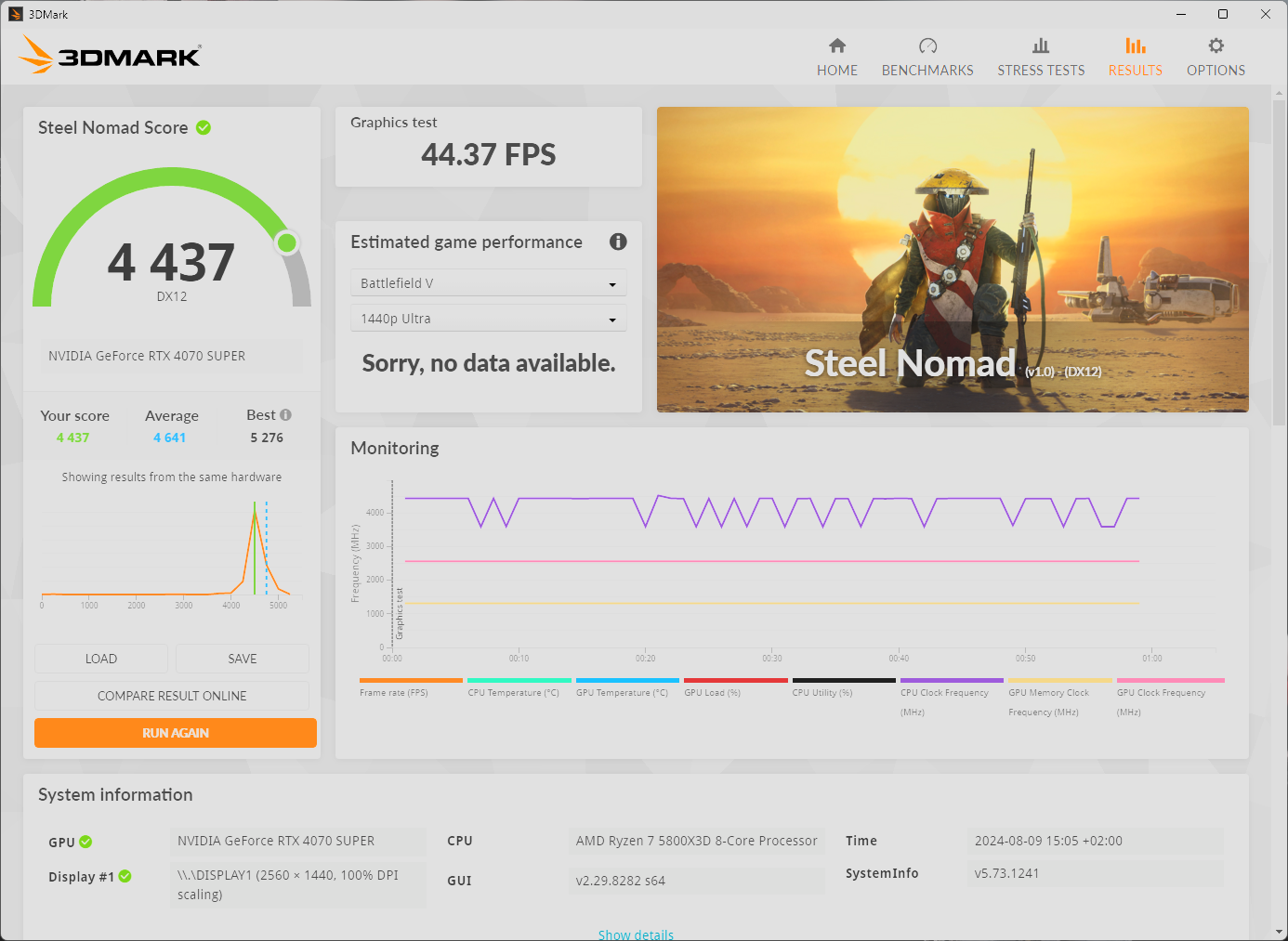The image size is (1288, 941).
Task: Toggle CPU Clock Frequency legend item
Action: coord(952,698)
